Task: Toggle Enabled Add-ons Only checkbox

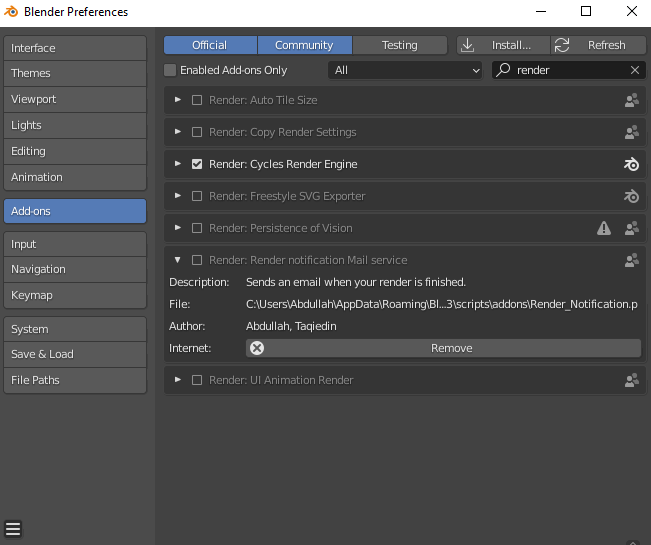Action: [170, 70]
